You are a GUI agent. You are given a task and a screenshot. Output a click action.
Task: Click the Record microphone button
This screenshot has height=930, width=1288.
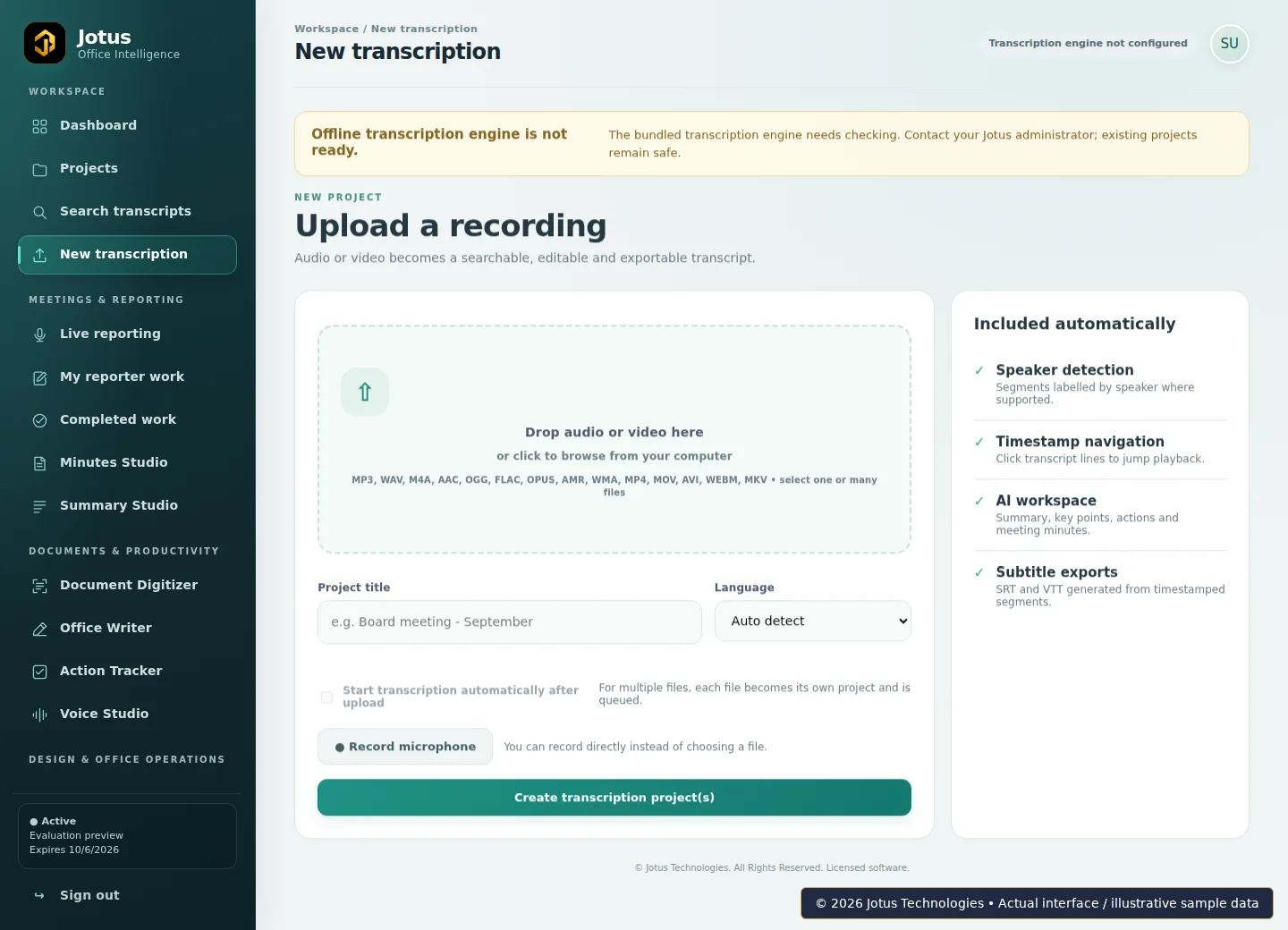(x=405, y=747)
